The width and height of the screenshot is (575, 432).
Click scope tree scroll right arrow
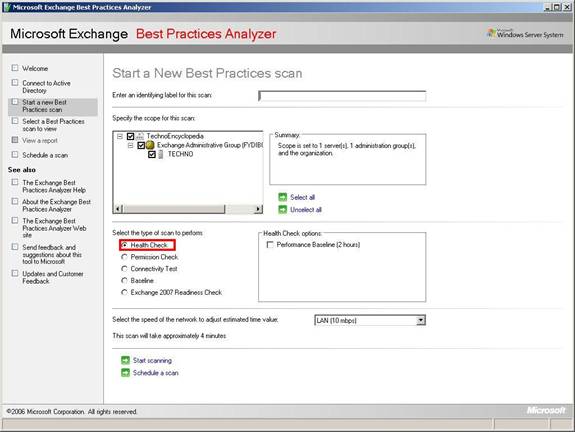[x=258, y=209]
